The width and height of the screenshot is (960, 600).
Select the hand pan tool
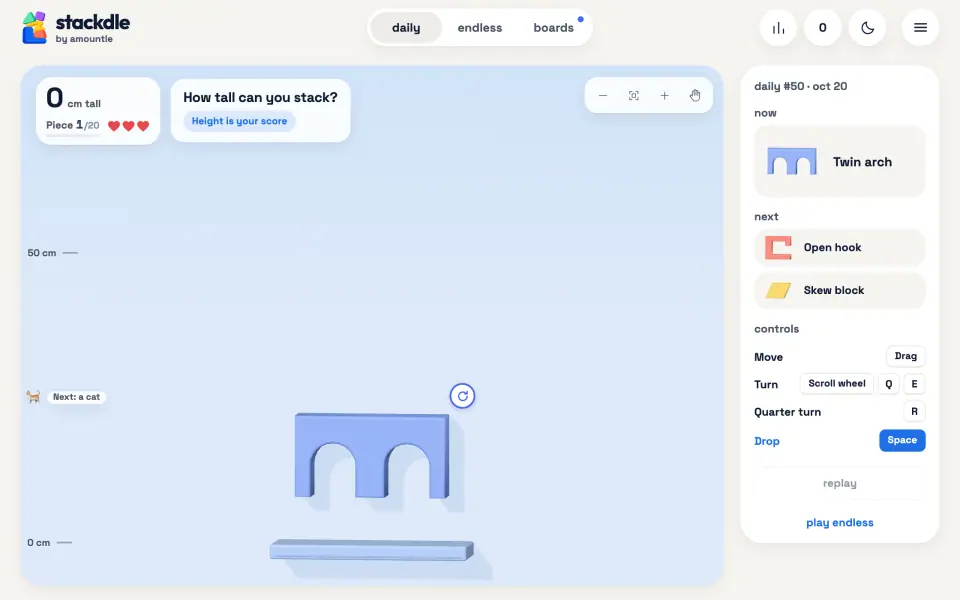(695, 96)
